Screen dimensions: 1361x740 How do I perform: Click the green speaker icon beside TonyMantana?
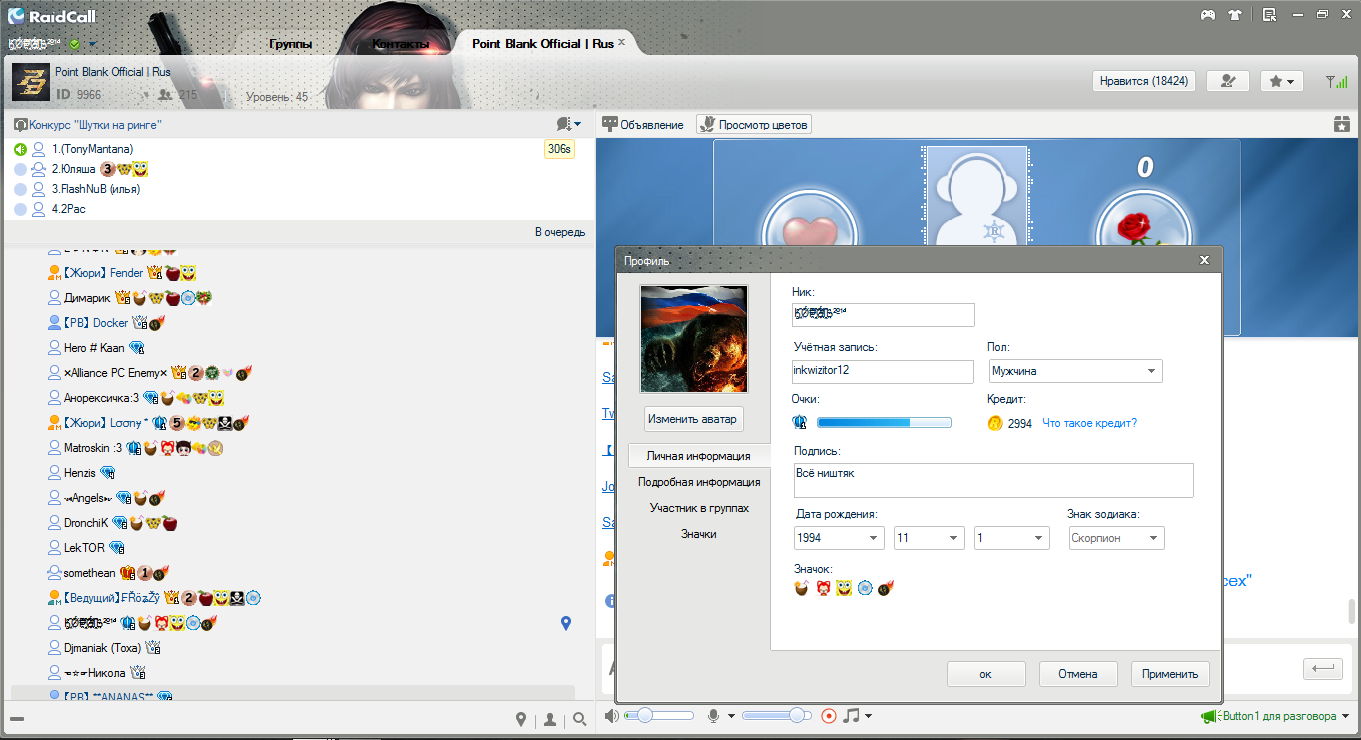tap(20, 149)
